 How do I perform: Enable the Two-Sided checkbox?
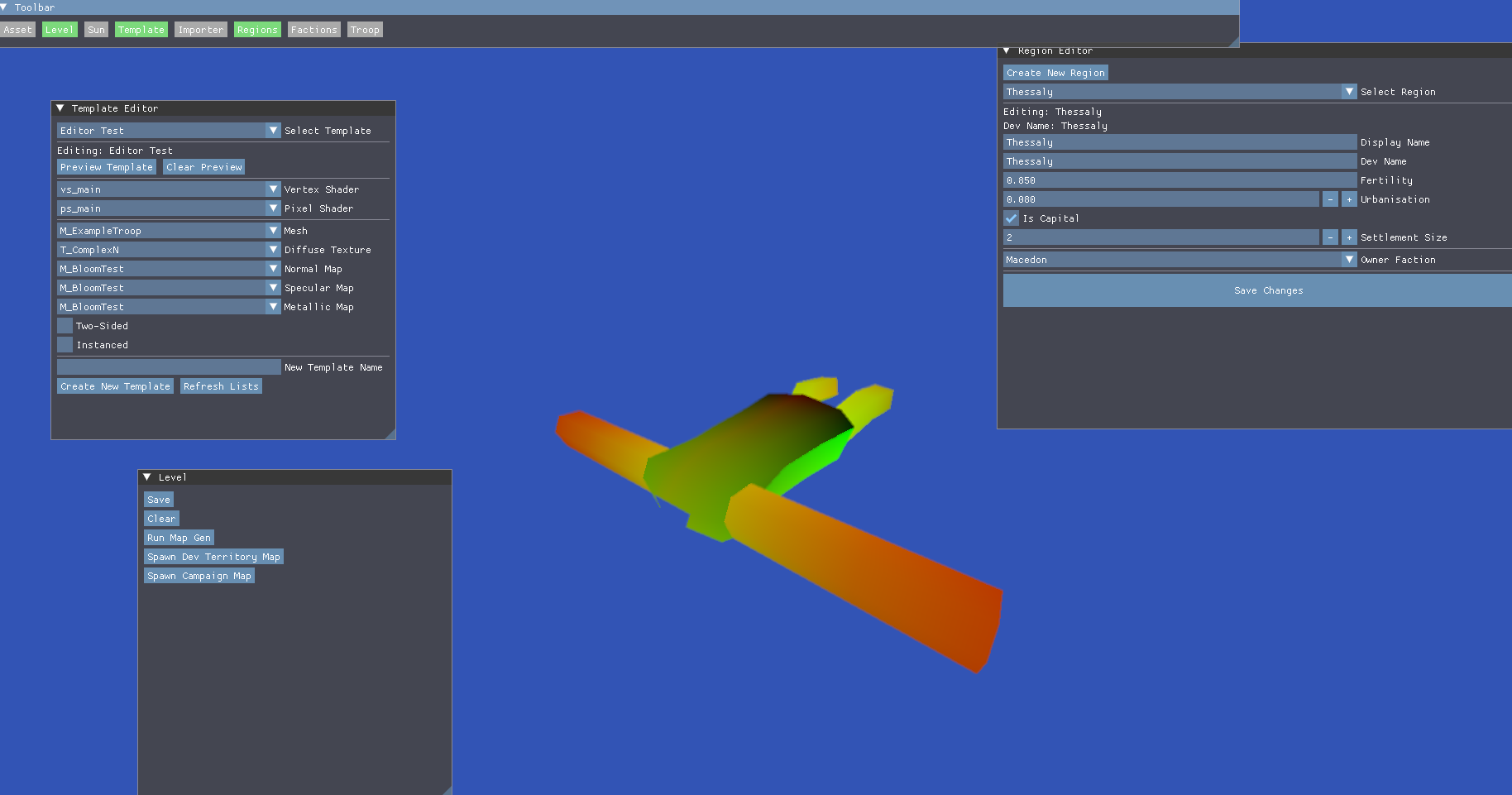(x=65, y=326)
